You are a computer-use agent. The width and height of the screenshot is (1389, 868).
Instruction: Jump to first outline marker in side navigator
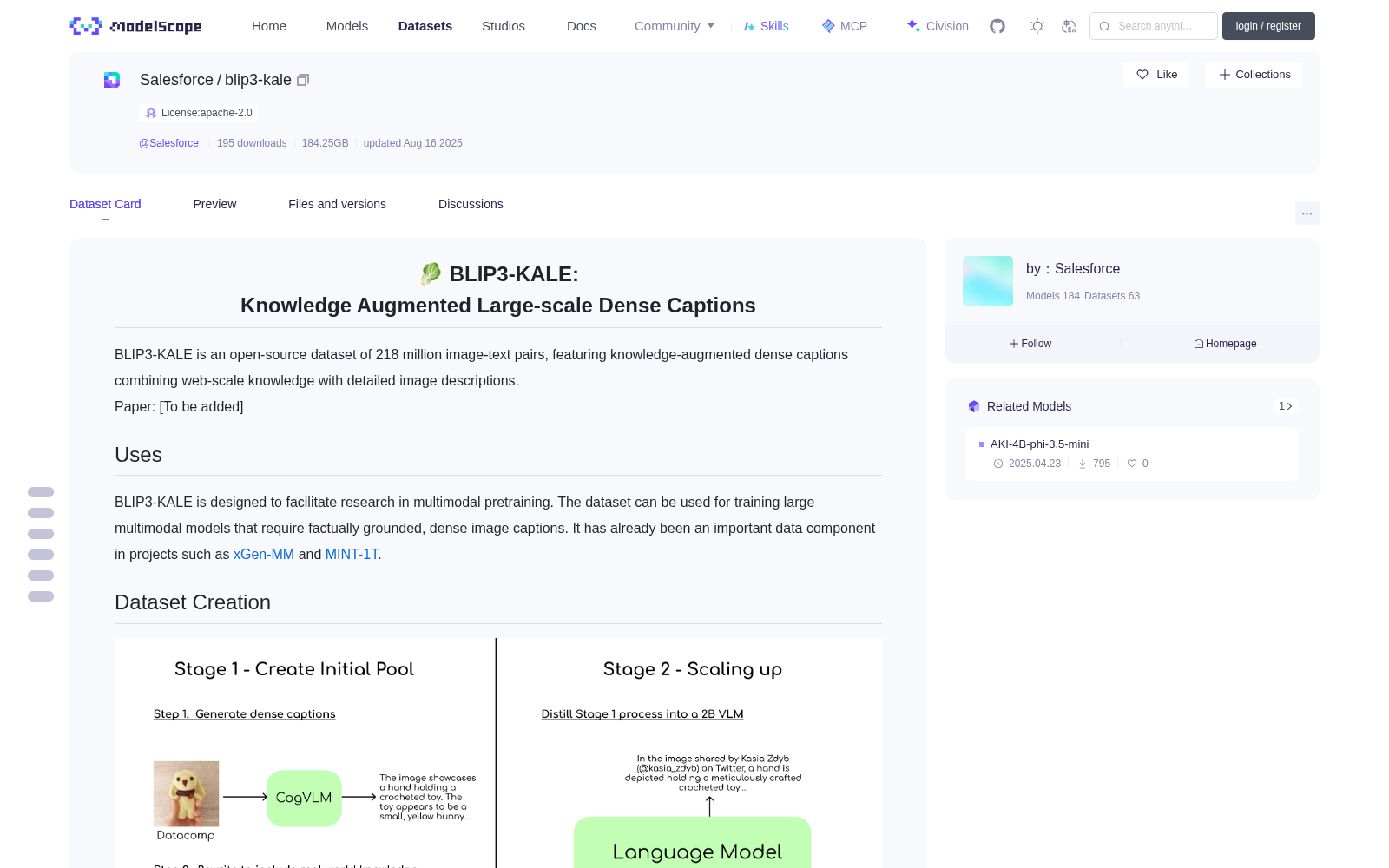click(41, 492)
